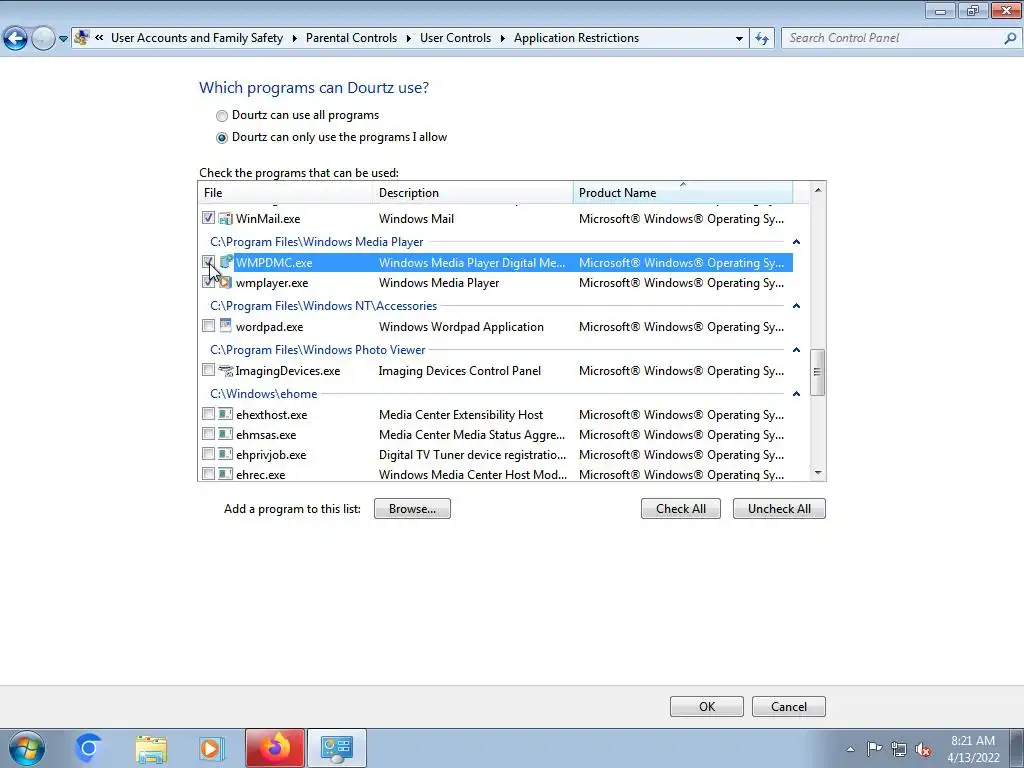Open the address bar history dropdown
This screenshot has width=1024, height=768.
tap(739, 39)
